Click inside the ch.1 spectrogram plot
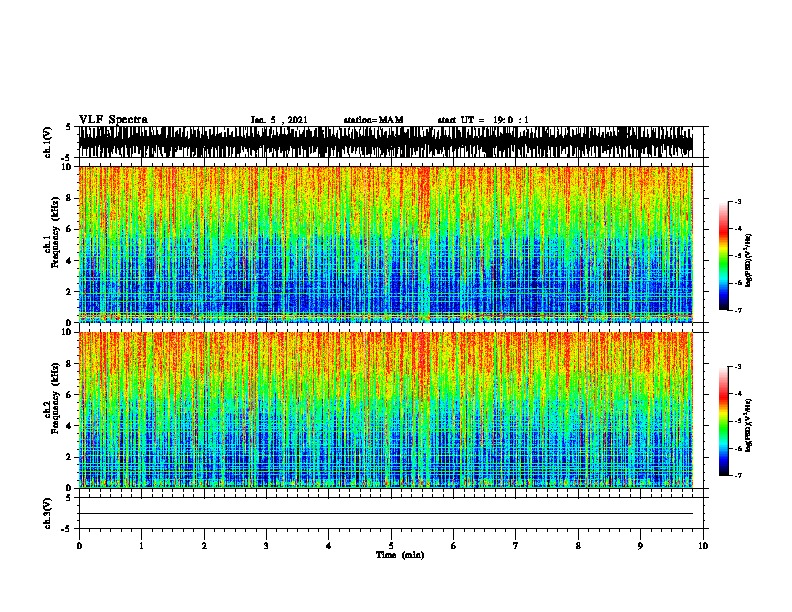This screenshot has height=612, width=792. [385, 244]
